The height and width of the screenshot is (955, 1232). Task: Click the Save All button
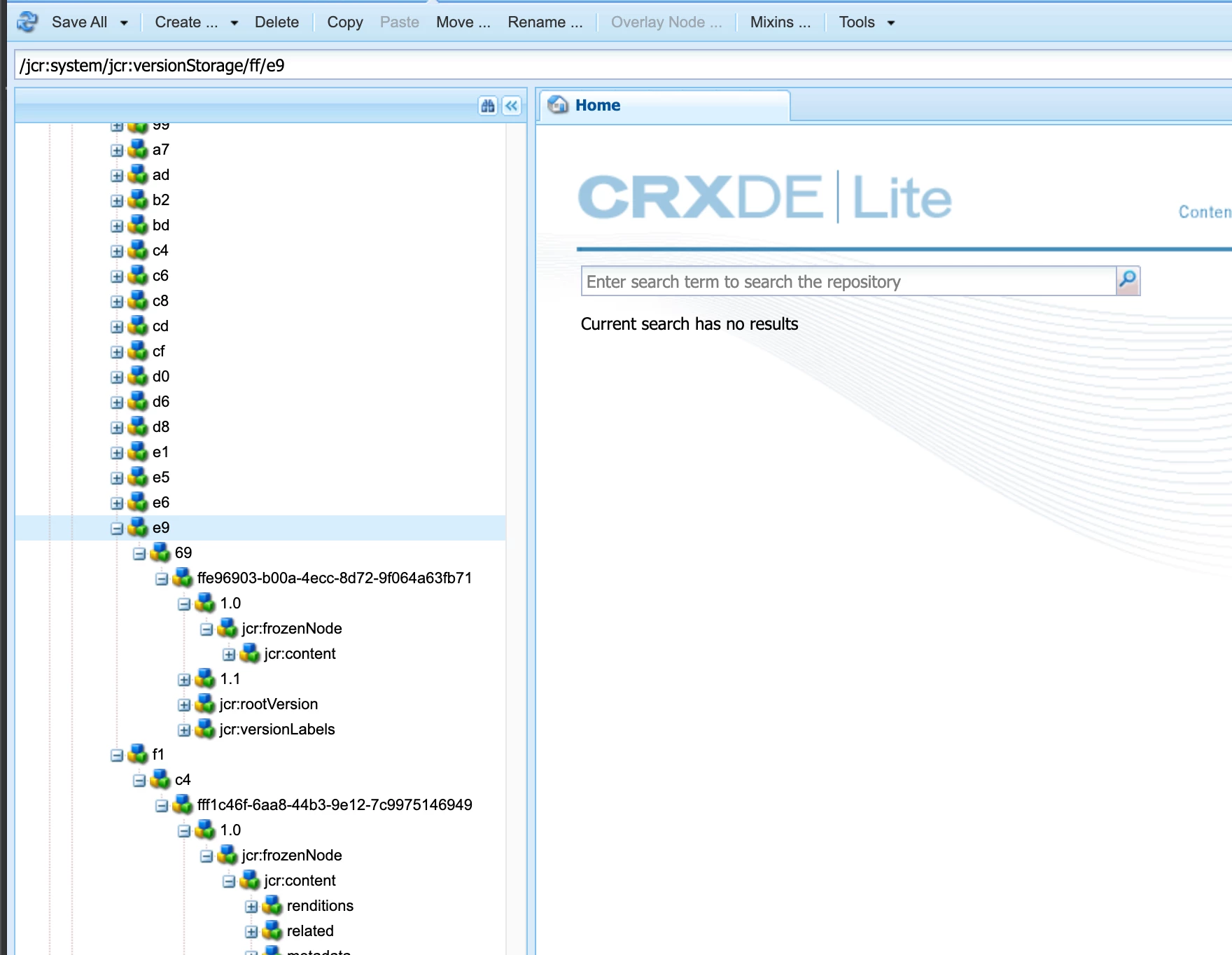pyautogui.click(x=79, y=22)
